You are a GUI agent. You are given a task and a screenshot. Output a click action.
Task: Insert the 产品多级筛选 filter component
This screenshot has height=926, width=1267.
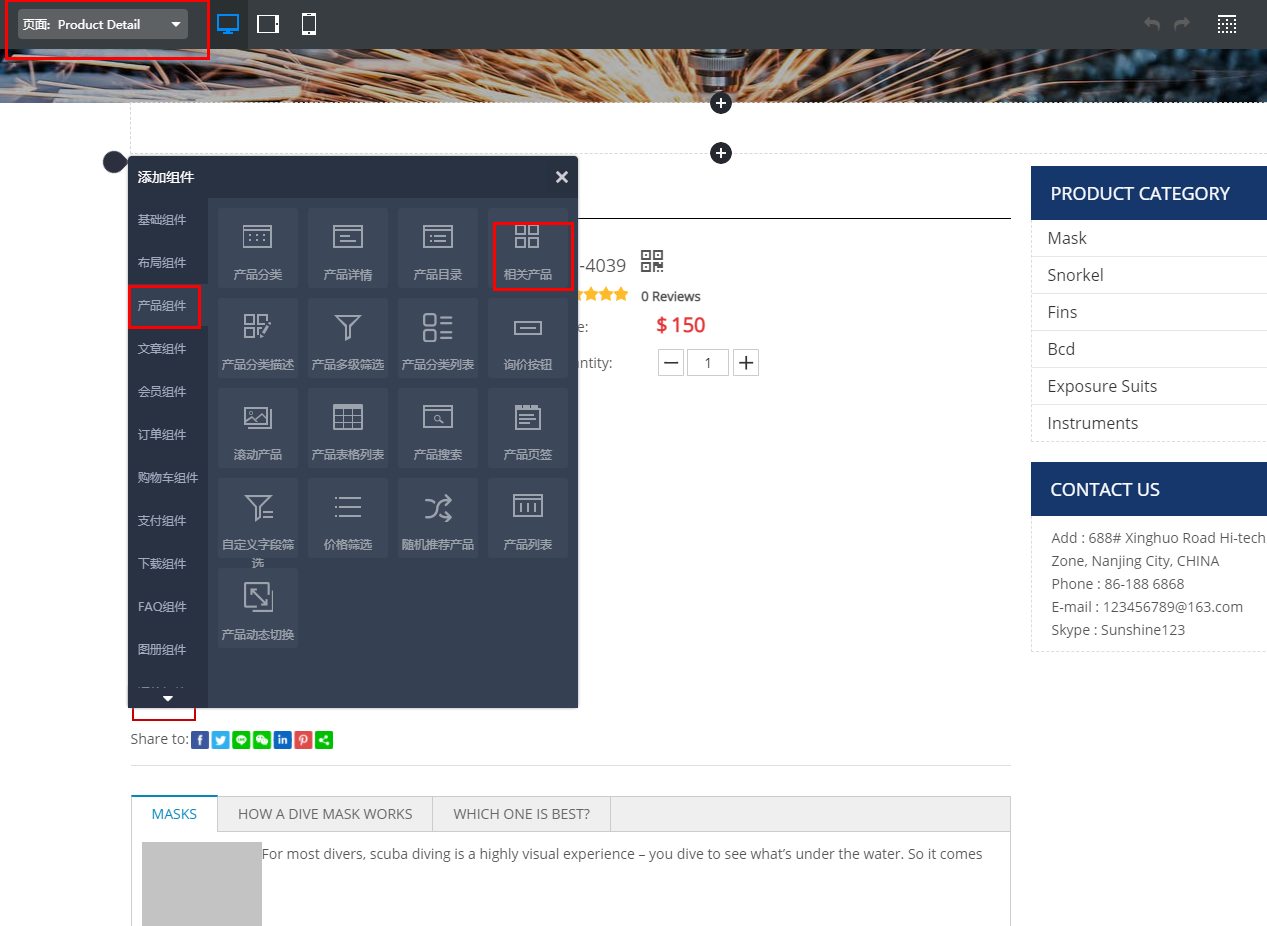pos(347,338)
